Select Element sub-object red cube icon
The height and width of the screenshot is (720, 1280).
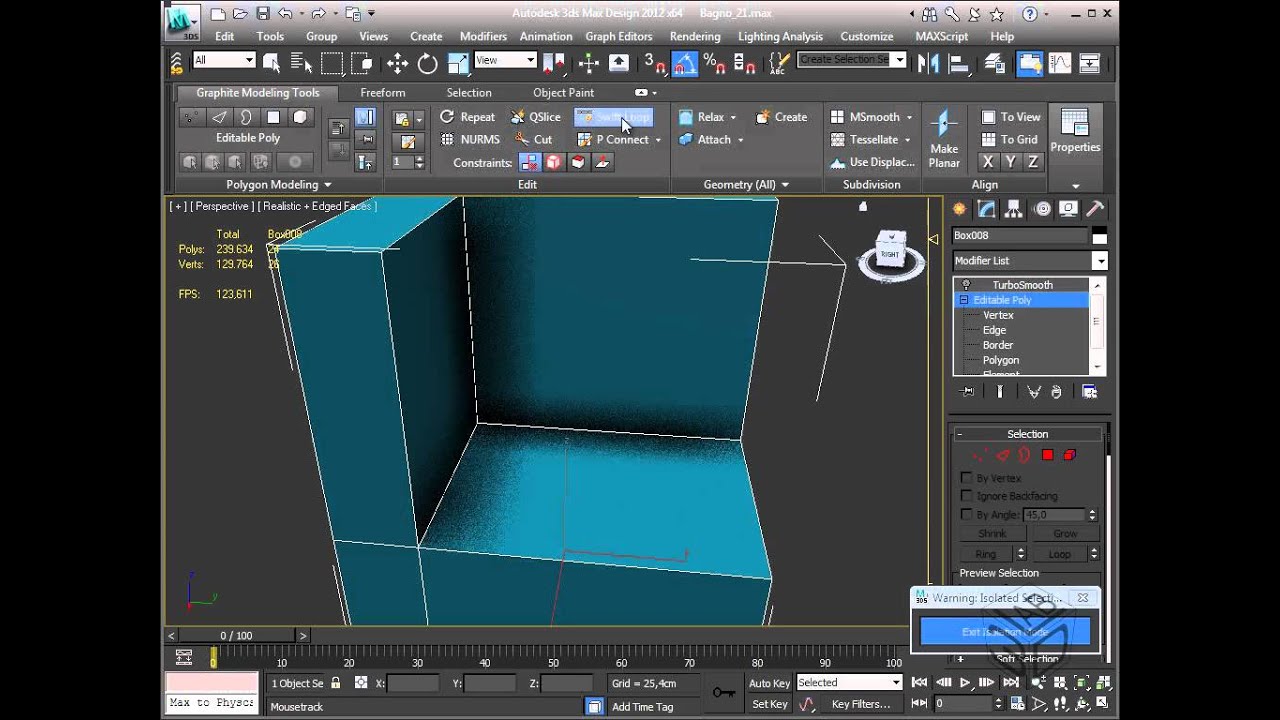click(x=1069, y=455)
